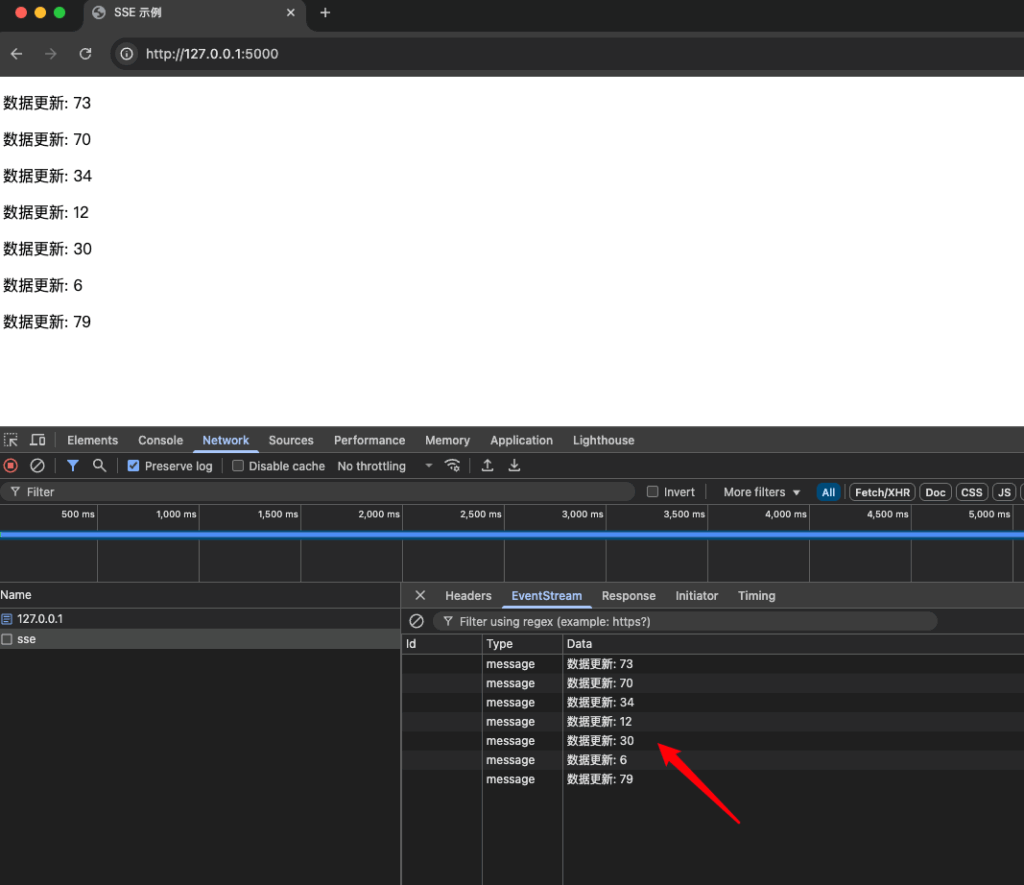Select message row with data 34
Image resolution: width=1024 pixels, height=885 pixels.
[712, 702]
